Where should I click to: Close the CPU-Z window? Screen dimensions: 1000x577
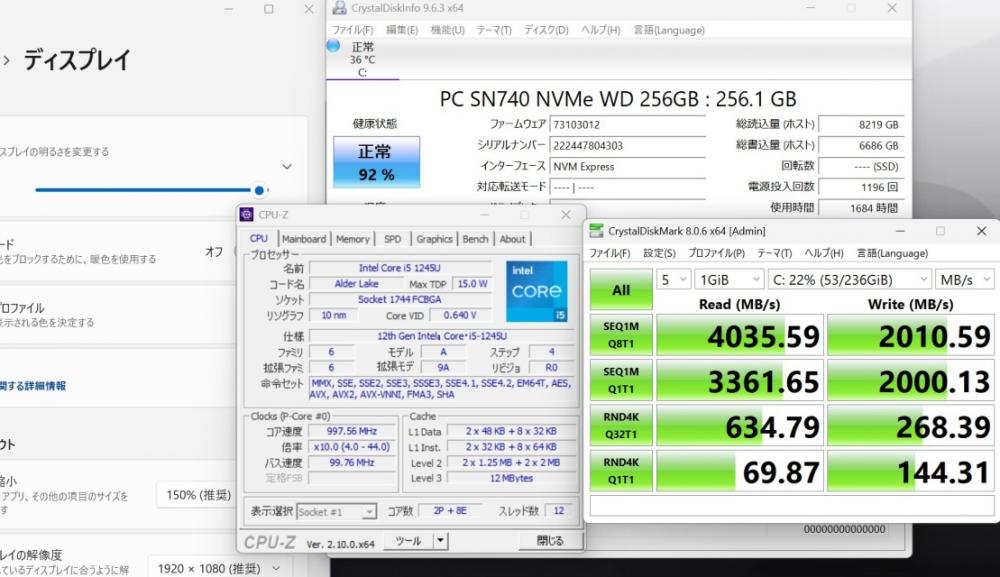pos(566,215)
